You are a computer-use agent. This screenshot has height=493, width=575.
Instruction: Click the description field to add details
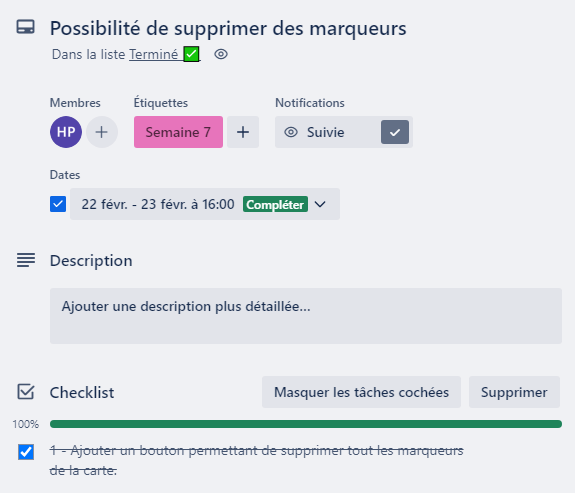click(306, 316)
